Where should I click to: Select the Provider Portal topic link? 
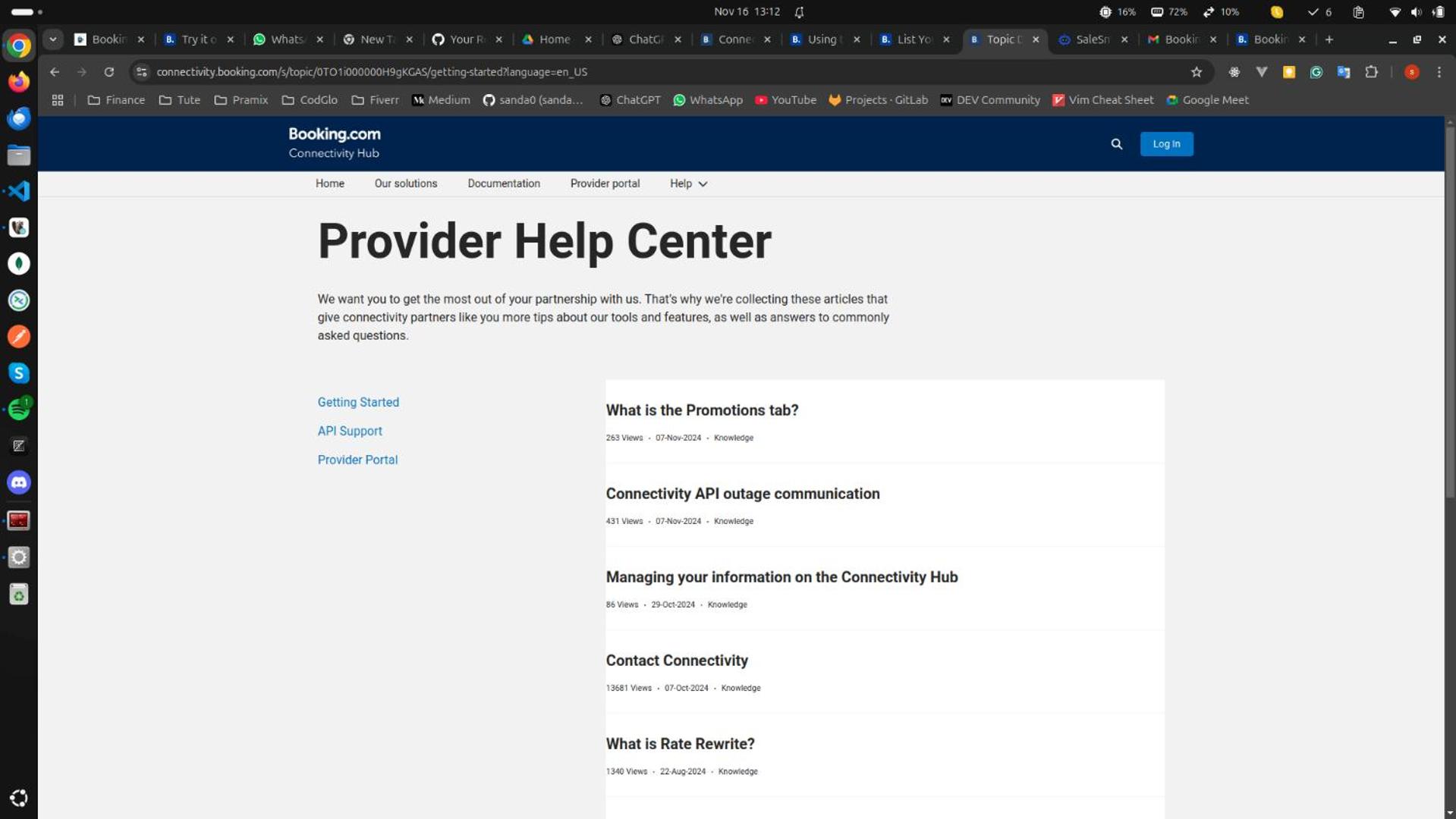click(x=357, y=460)
